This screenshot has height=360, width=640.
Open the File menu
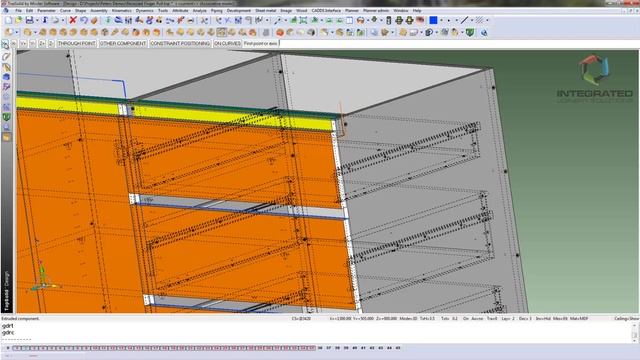[x=18, y=11]
